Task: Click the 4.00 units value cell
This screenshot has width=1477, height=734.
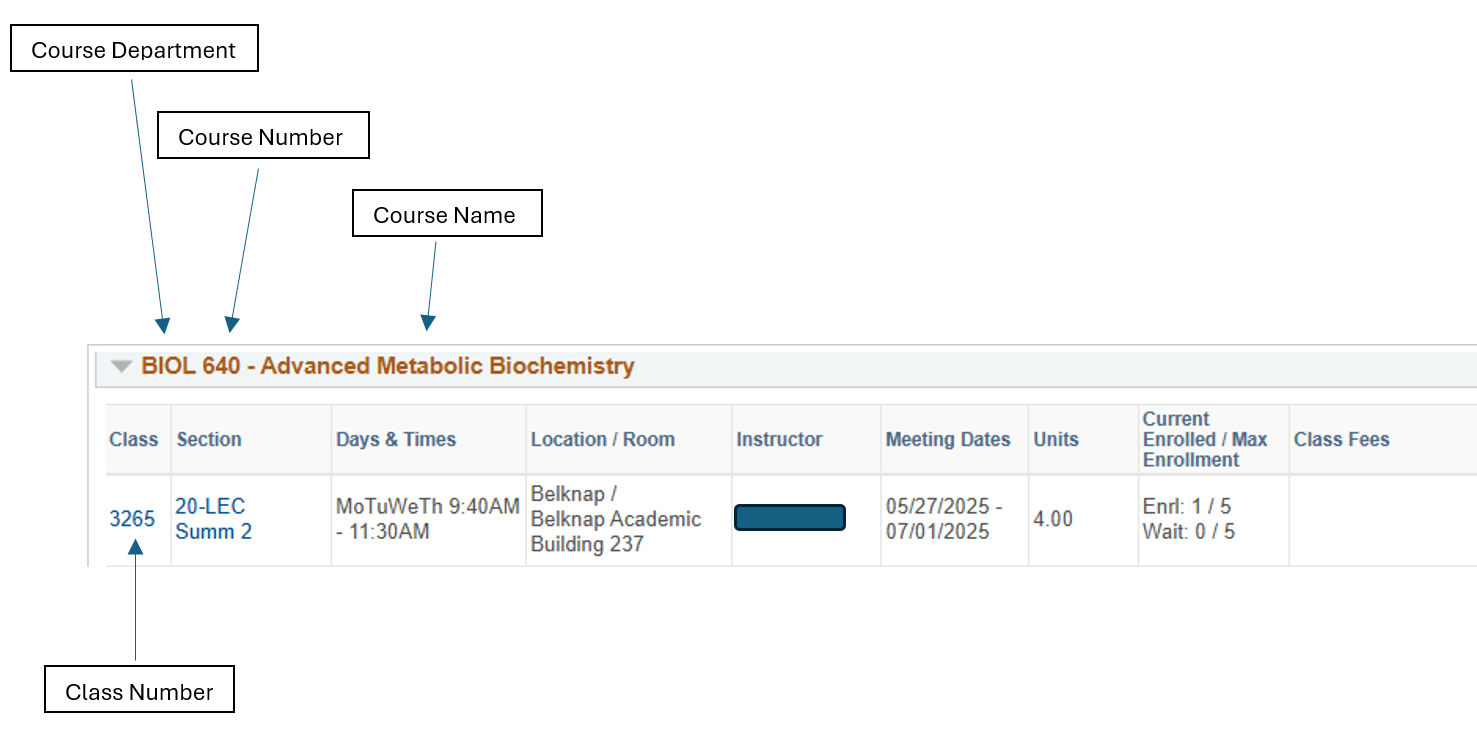Action: (1053, 519)
